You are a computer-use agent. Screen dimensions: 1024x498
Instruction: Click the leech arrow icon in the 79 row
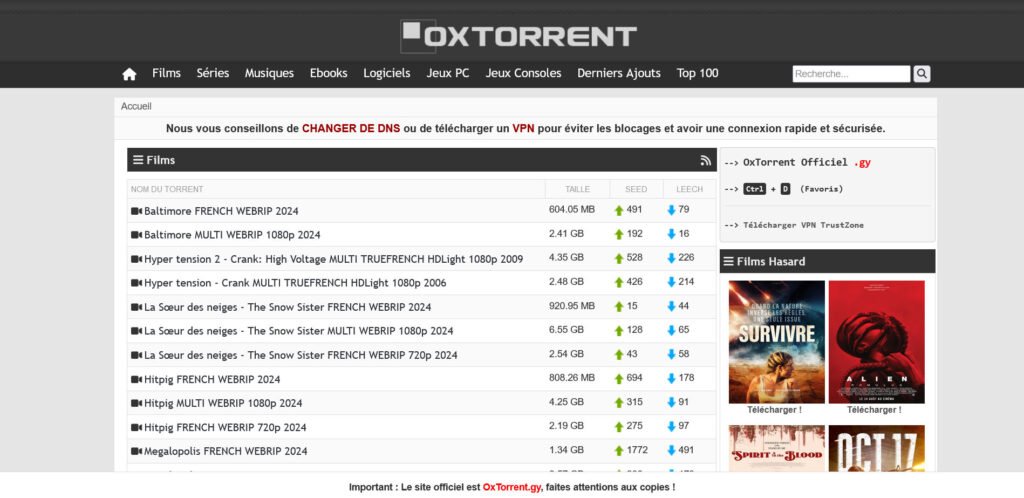click(x=671, y=210)
